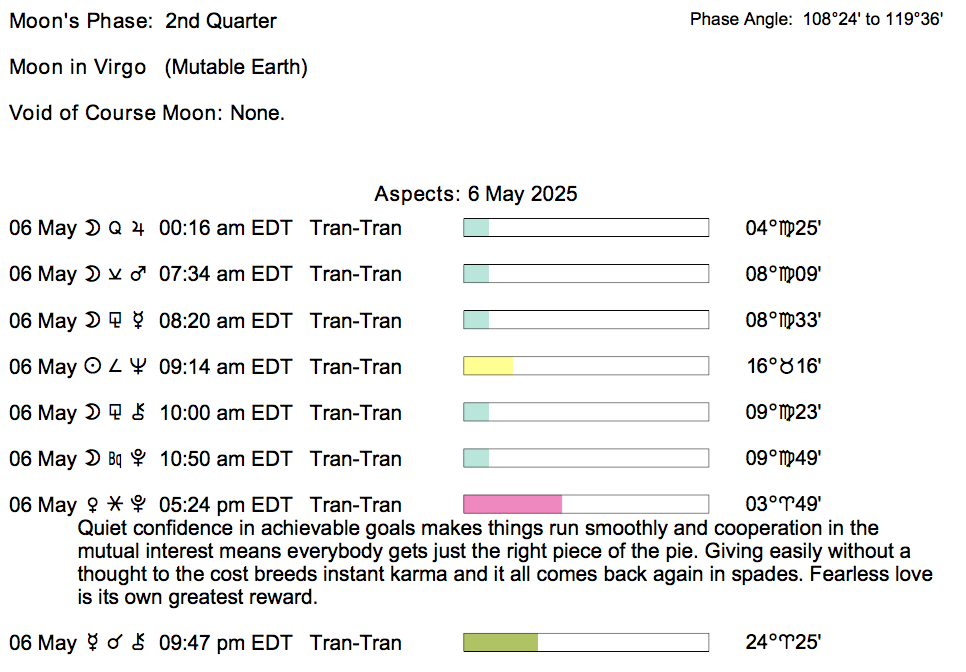Select the "Void of Course Moon: None." line
The width and height of the screenshot is (966, 672).
147,113
